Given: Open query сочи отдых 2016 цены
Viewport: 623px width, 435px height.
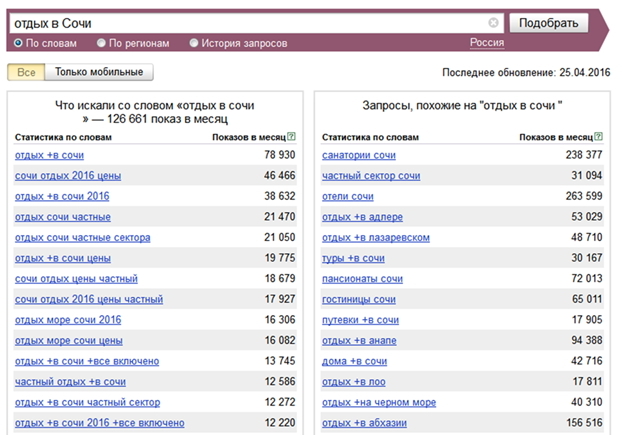Looking at the screenshot, I should 68,176.
